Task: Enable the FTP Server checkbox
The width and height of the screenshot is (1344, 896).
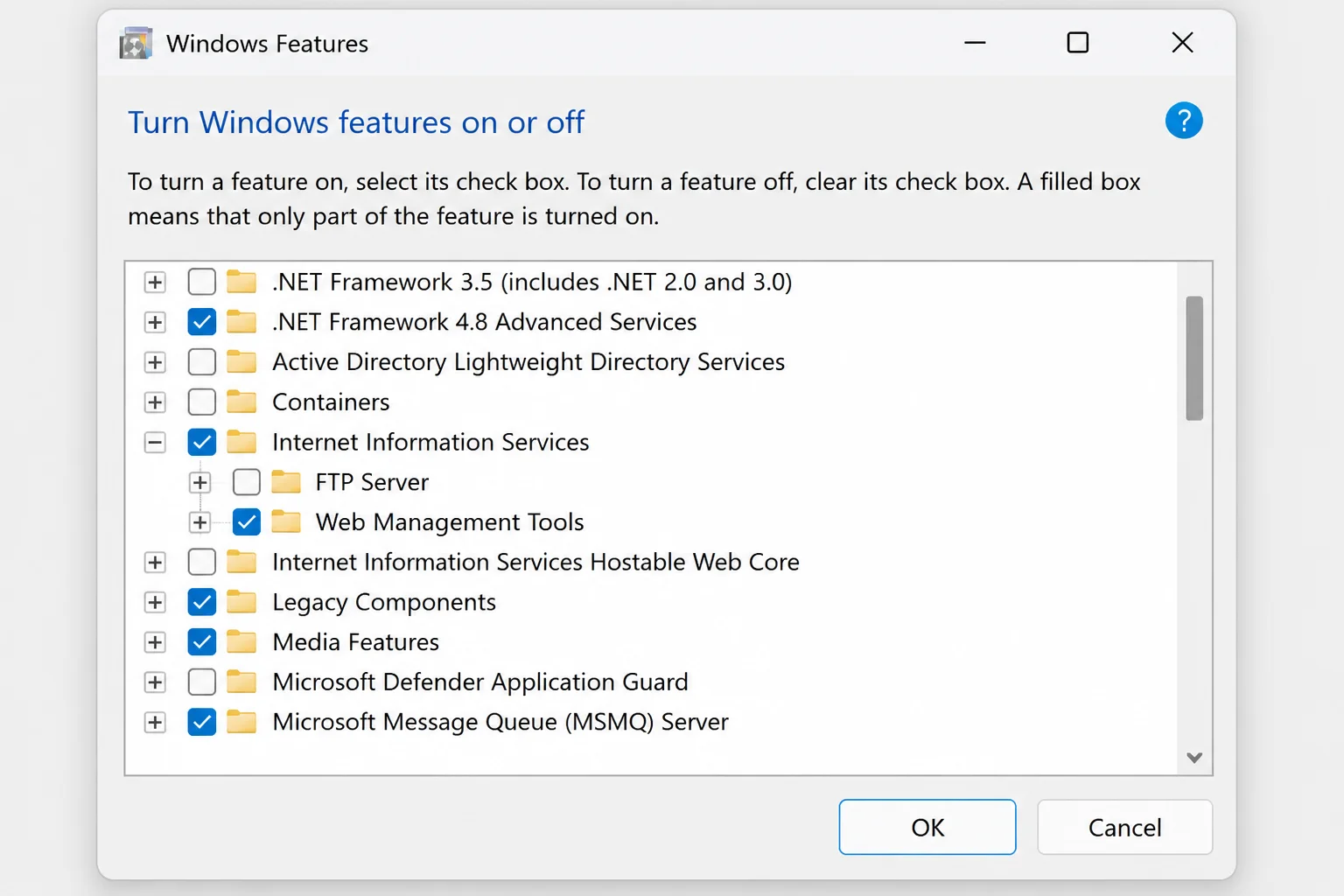Action: (247, 482)
